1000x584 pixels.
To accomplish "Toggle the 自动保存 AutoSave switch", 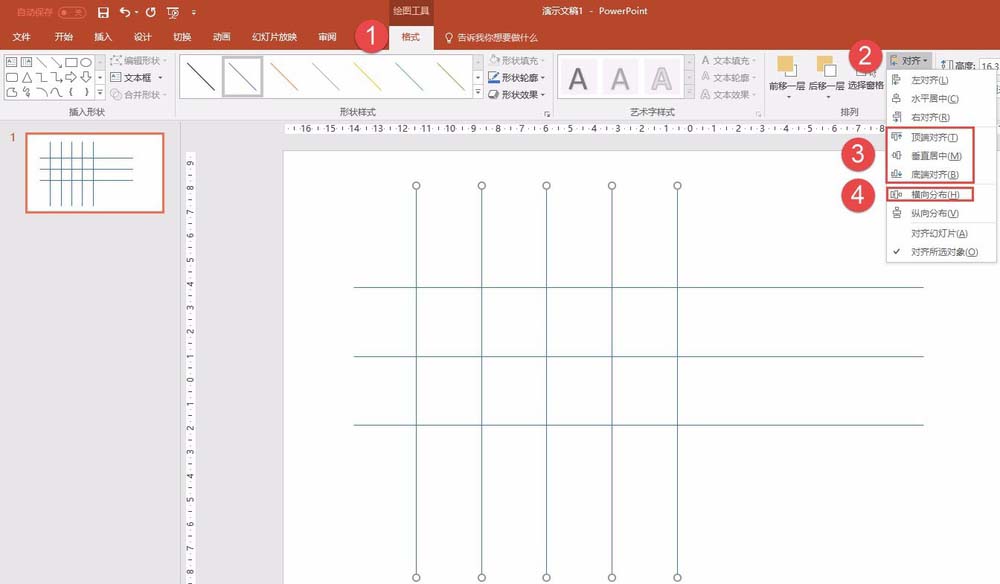I will pos(71,12).
